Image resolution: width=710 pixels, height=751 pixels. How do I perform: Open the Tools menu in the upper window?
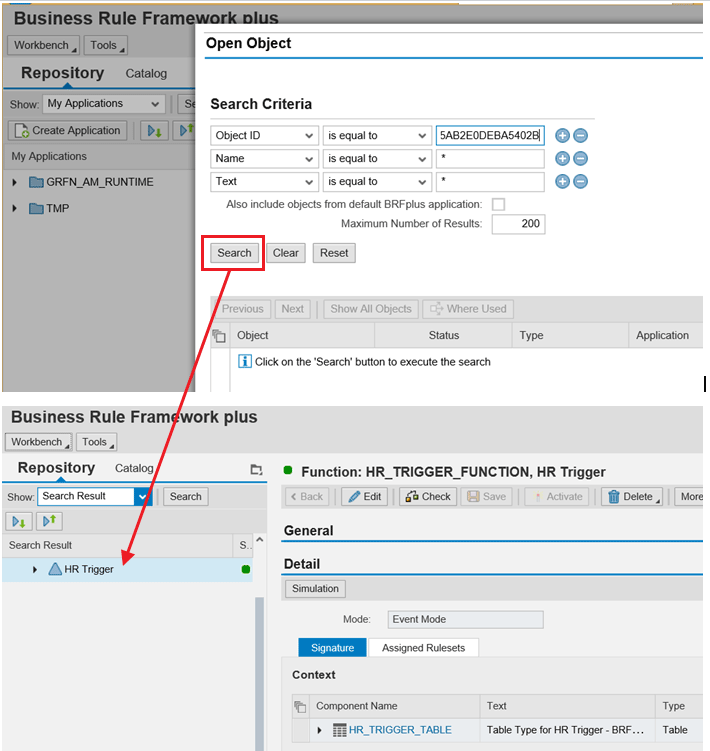106,46
